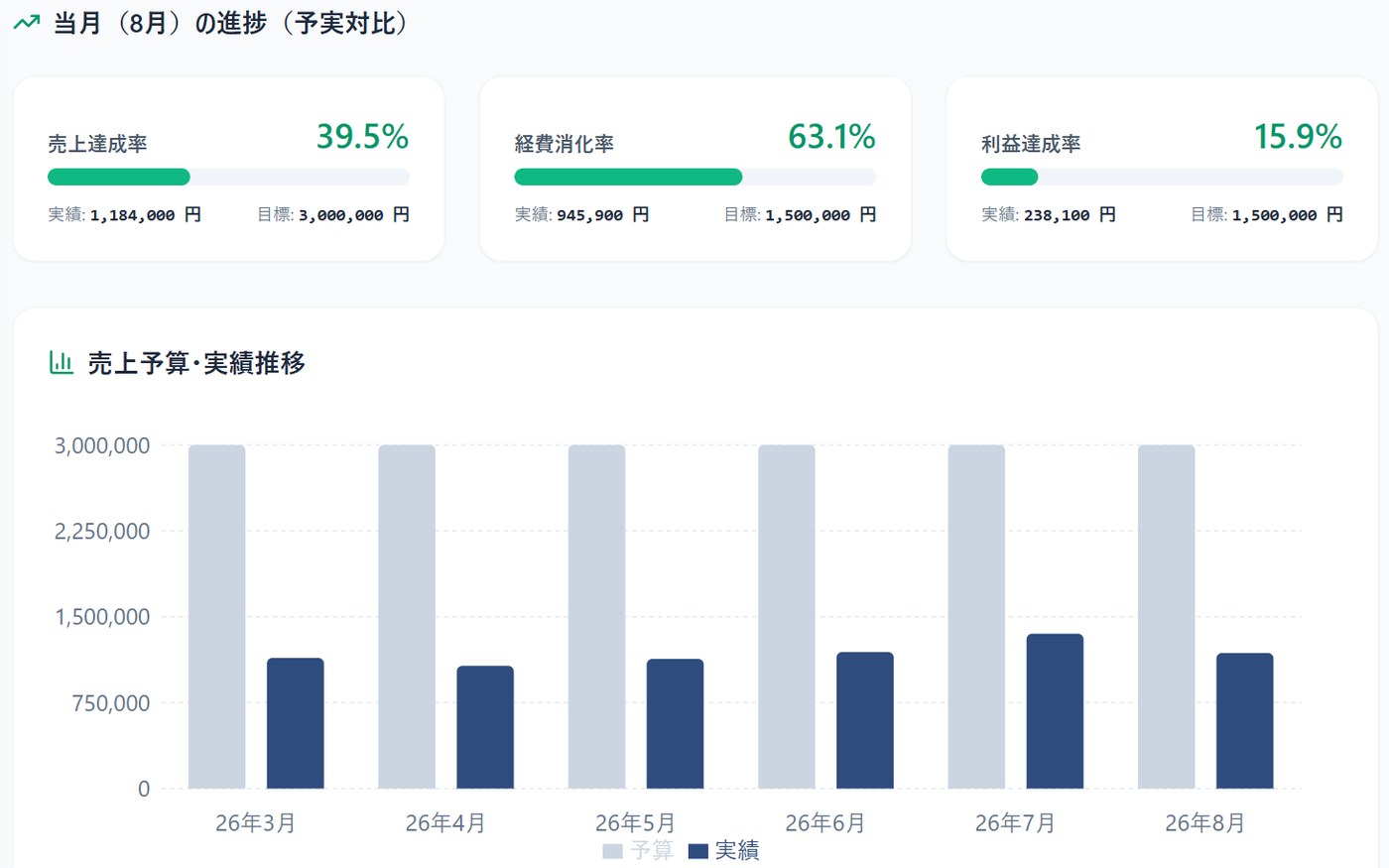The image size is (1389, 868).
Task: Click the dark 実績 bar for 26年6月
Action: 865,720
